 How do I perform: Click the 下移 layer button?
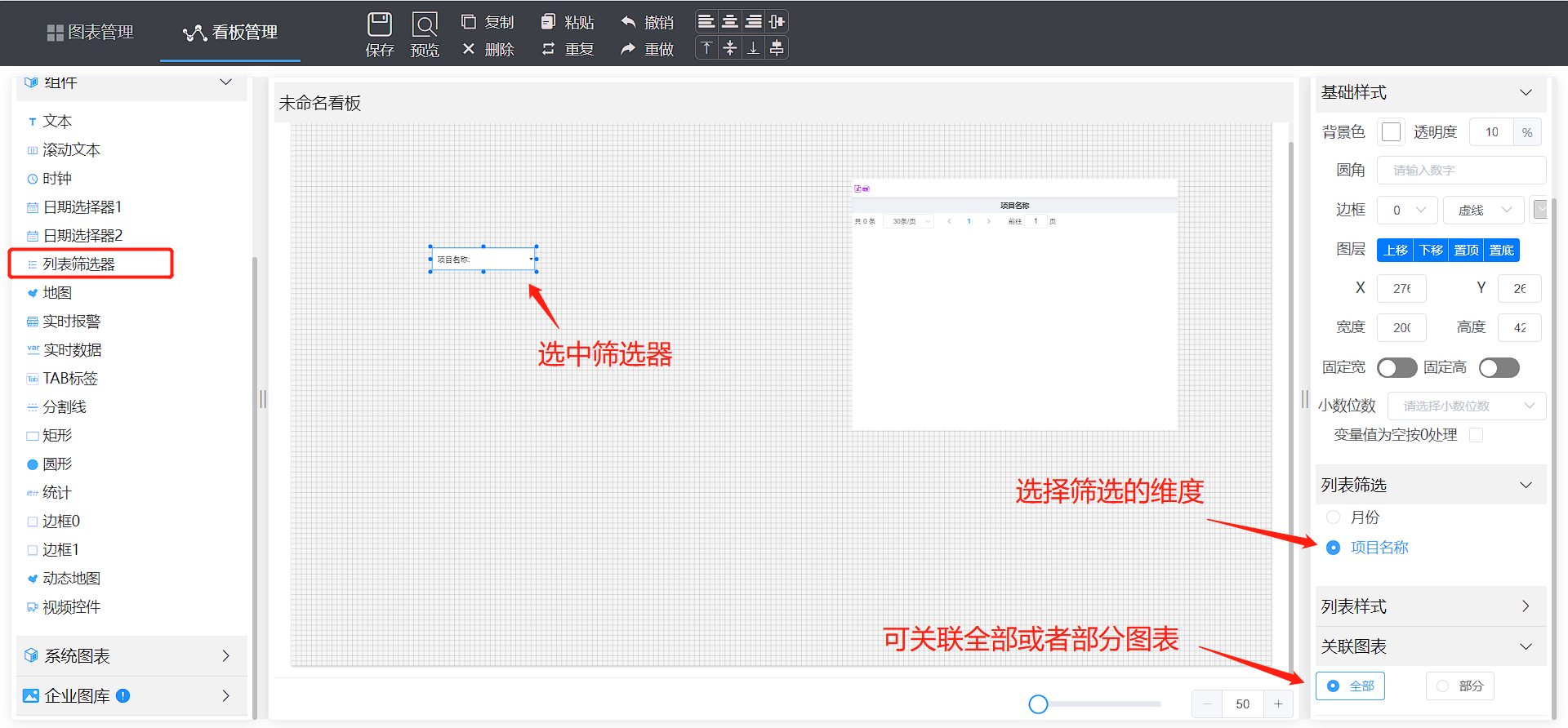1430,251
